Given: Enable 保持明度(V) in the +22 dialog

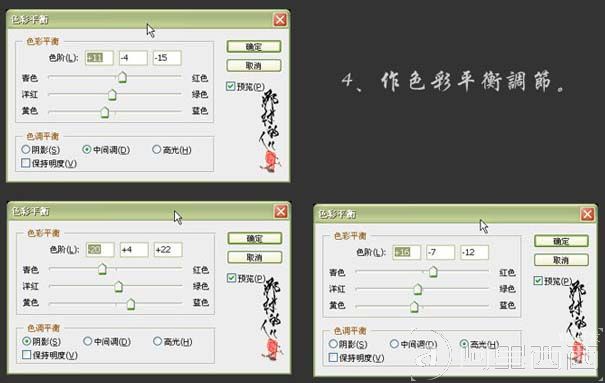Looking at the screenshot, I should (x=26, y=354).
